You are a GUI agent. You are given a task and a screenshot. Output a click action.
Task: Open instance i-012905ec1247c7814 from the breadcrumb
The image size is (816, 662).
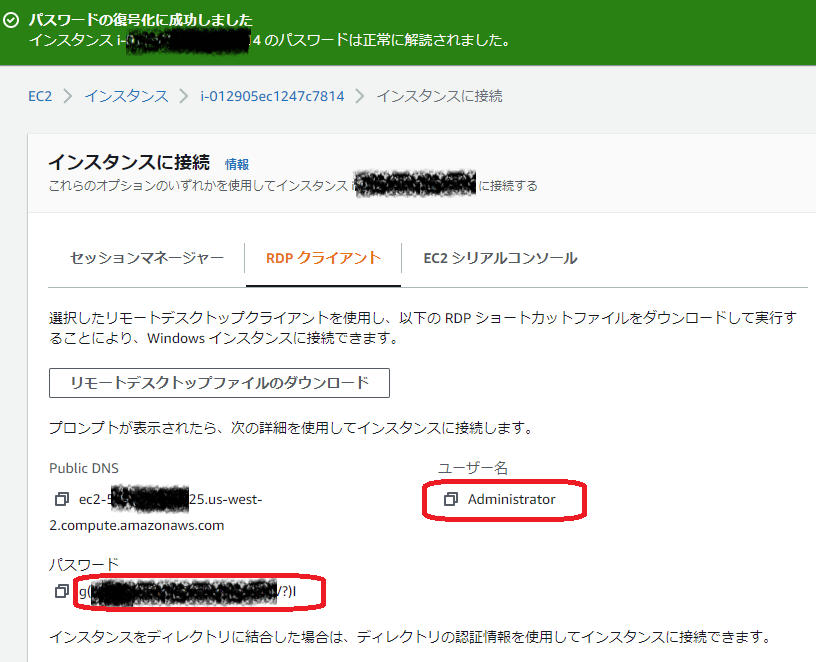[x=272, y=96]
